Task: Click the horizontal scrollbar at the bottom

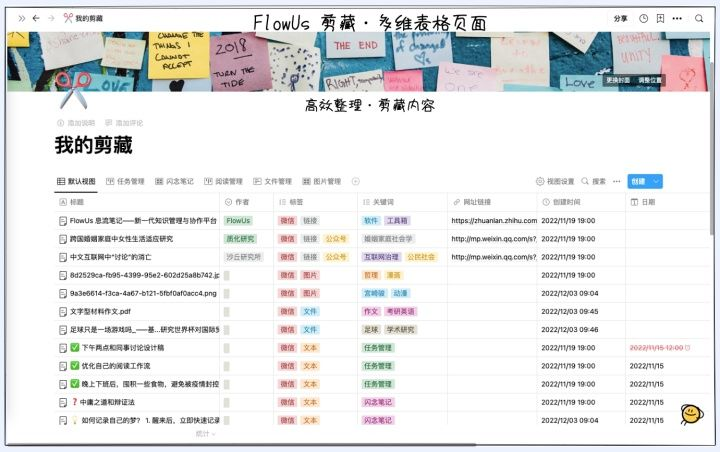Action: (x=243, y=444)
